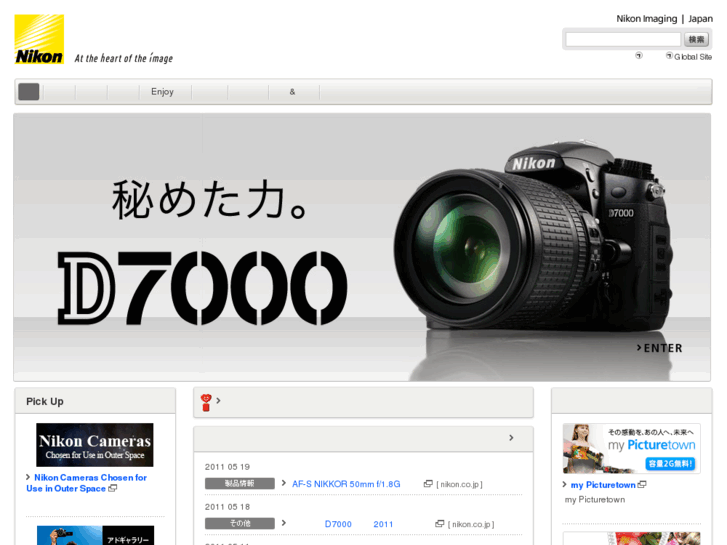Screen dimensions: 727x545
Task: Open the Global Site link
Action: [x=693, y=57]
